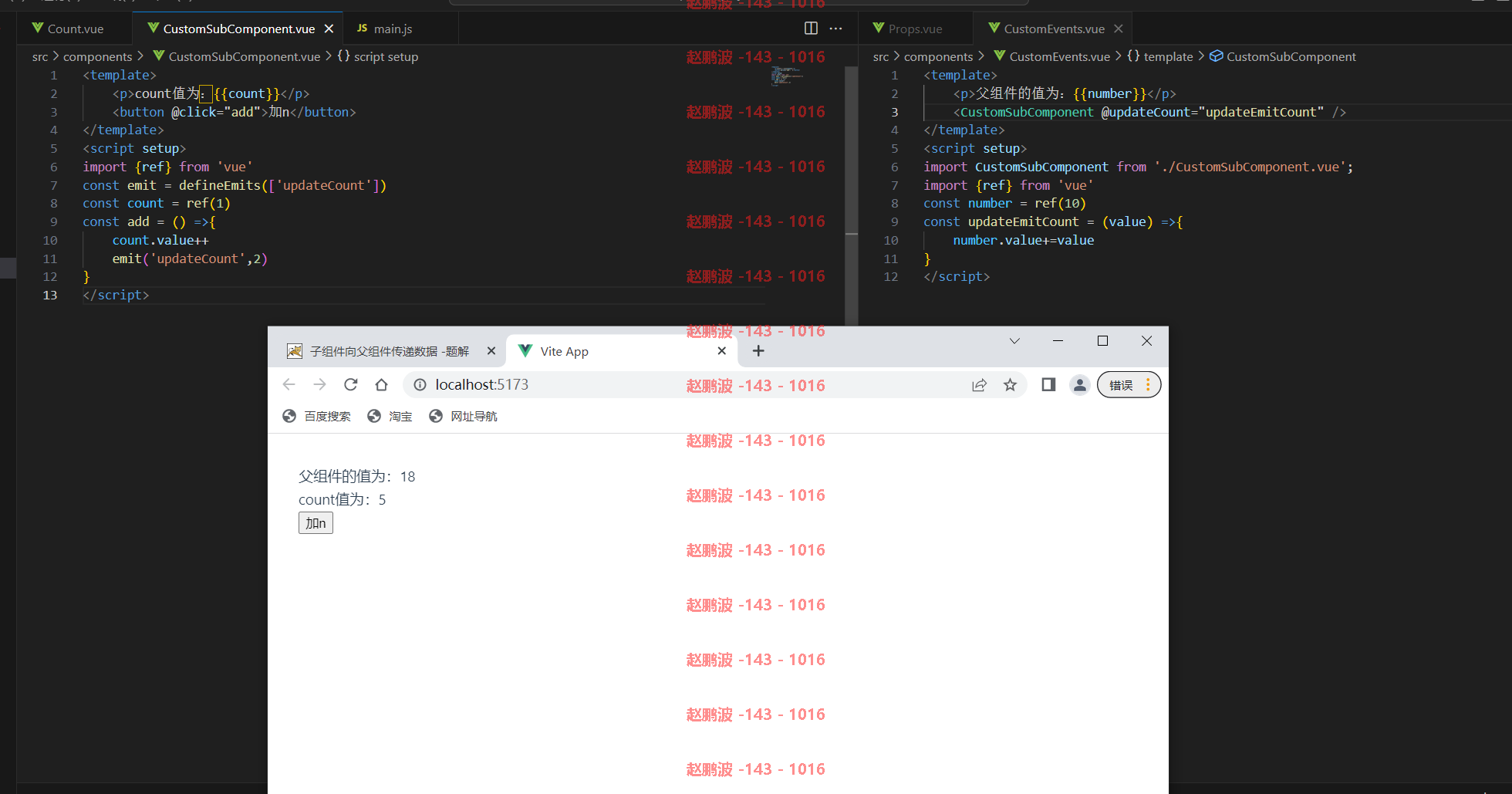Click 'defineEmits' on line 7 in left editor
The image size is (1512, 794).
point(220,185)
